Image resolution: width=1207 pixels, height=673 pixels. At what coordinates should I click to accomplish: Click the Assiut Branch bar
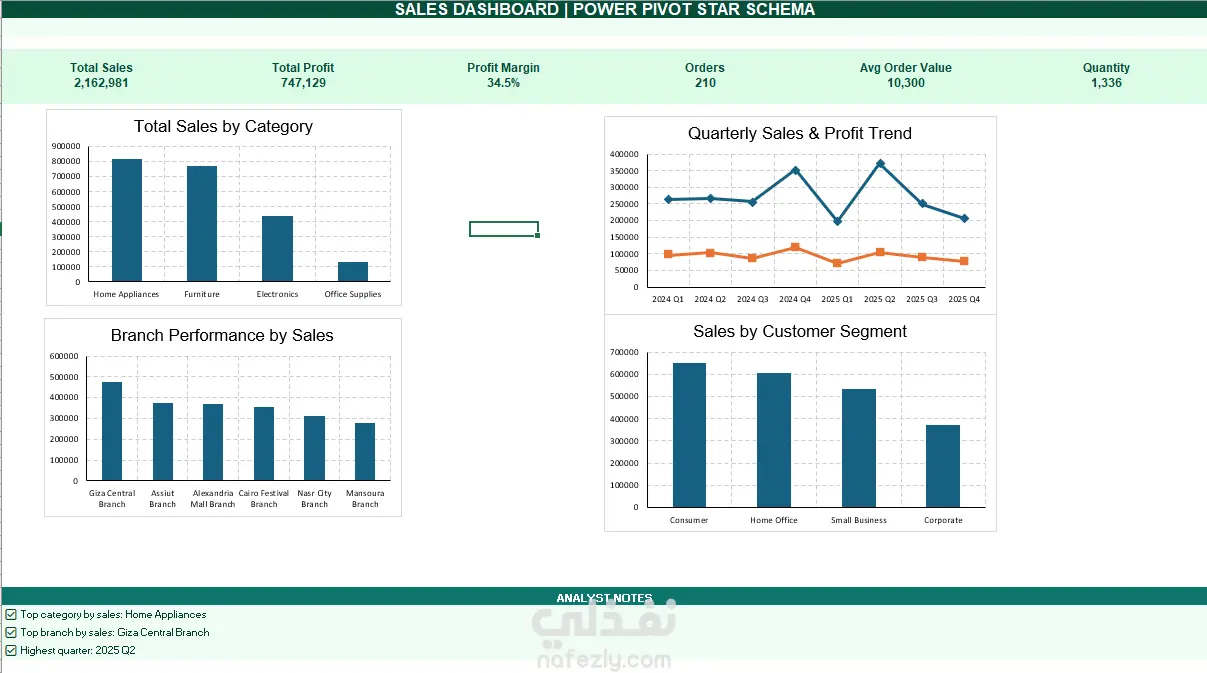coord(163,441)
